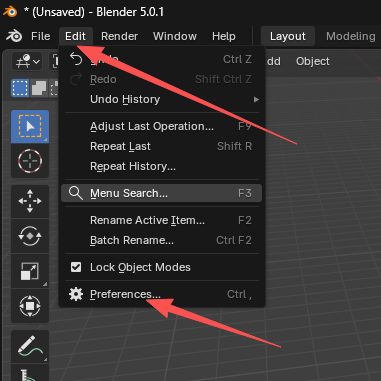Click the redo arrow icon beside Redo
The width and height of the screenshot is (381, 381).
[76, 79]
